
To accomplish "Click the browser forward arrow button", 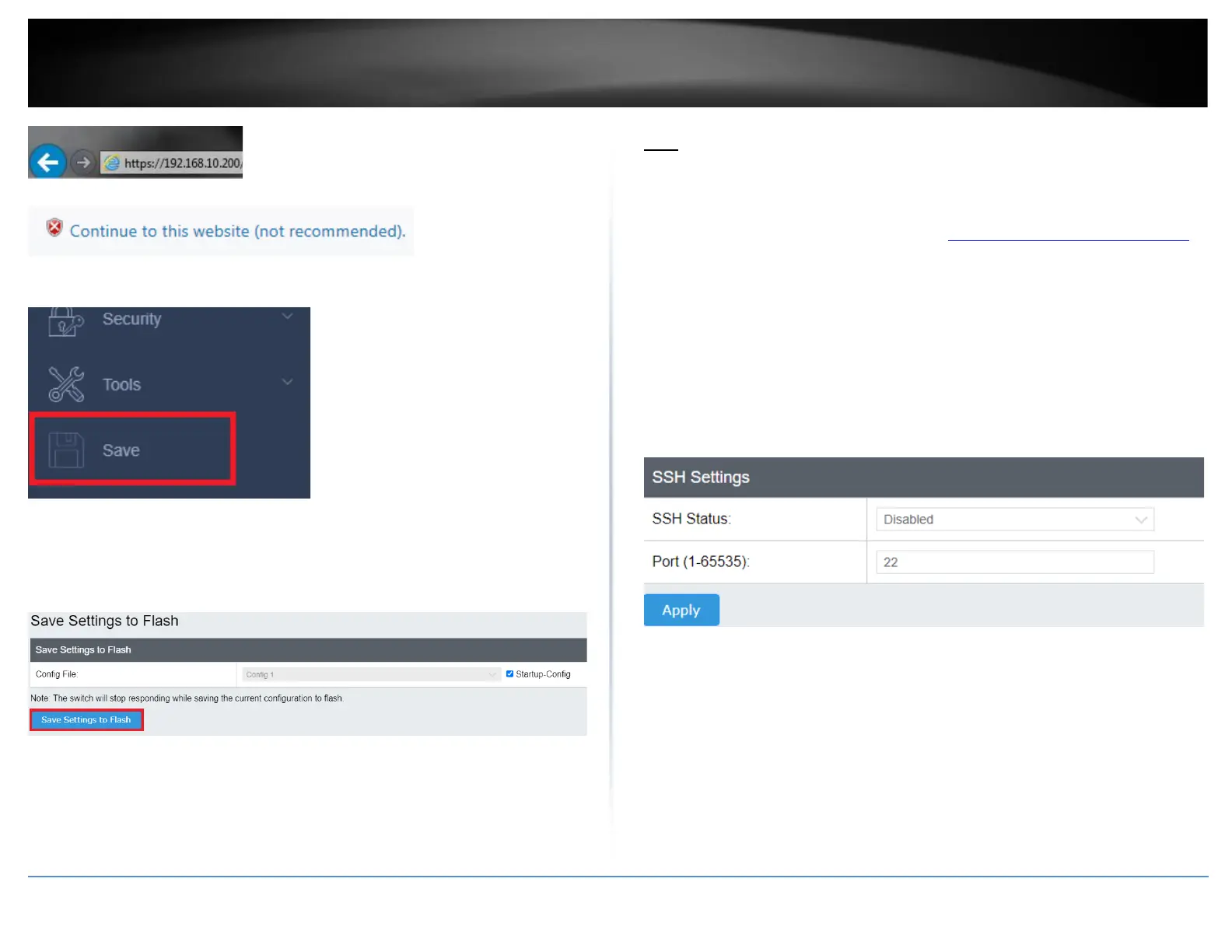I will coord(83,163).
